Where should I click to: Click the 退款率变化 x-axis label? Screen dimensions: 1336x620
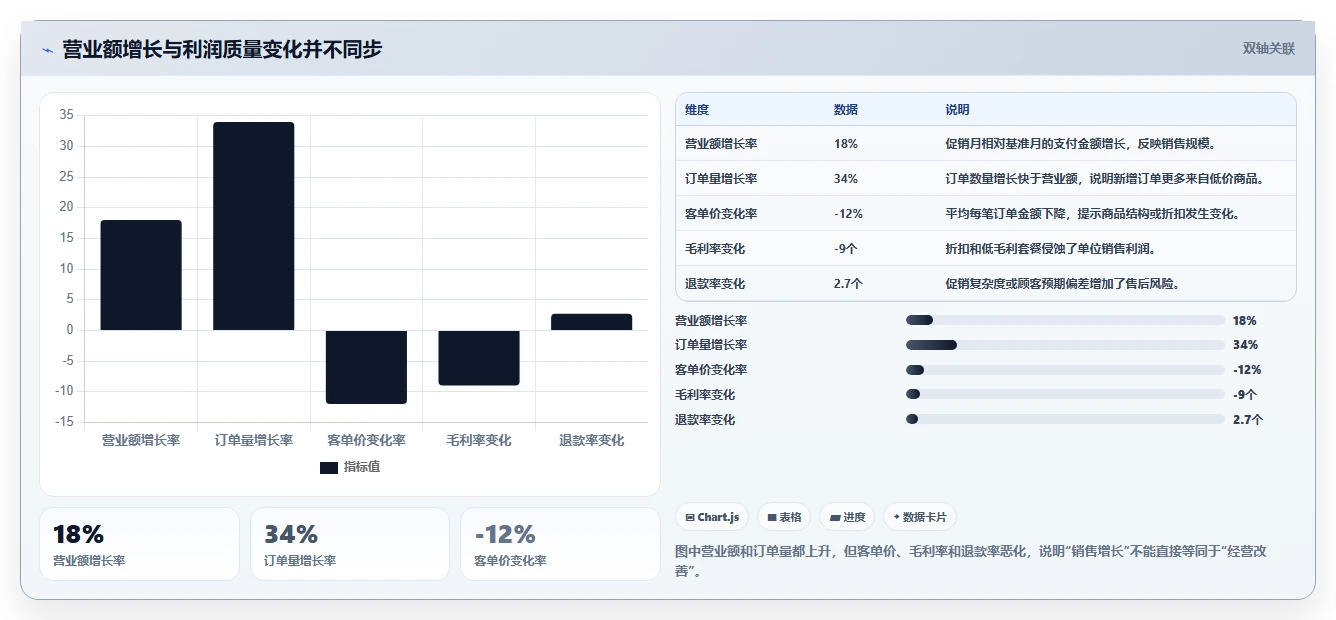pos(591,440)
